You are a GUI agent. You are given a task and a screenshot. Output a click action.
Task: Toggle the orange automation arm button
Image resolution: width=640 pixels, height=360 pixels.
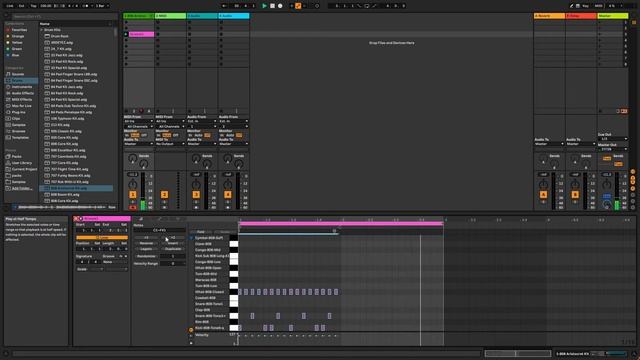[298, 6]
